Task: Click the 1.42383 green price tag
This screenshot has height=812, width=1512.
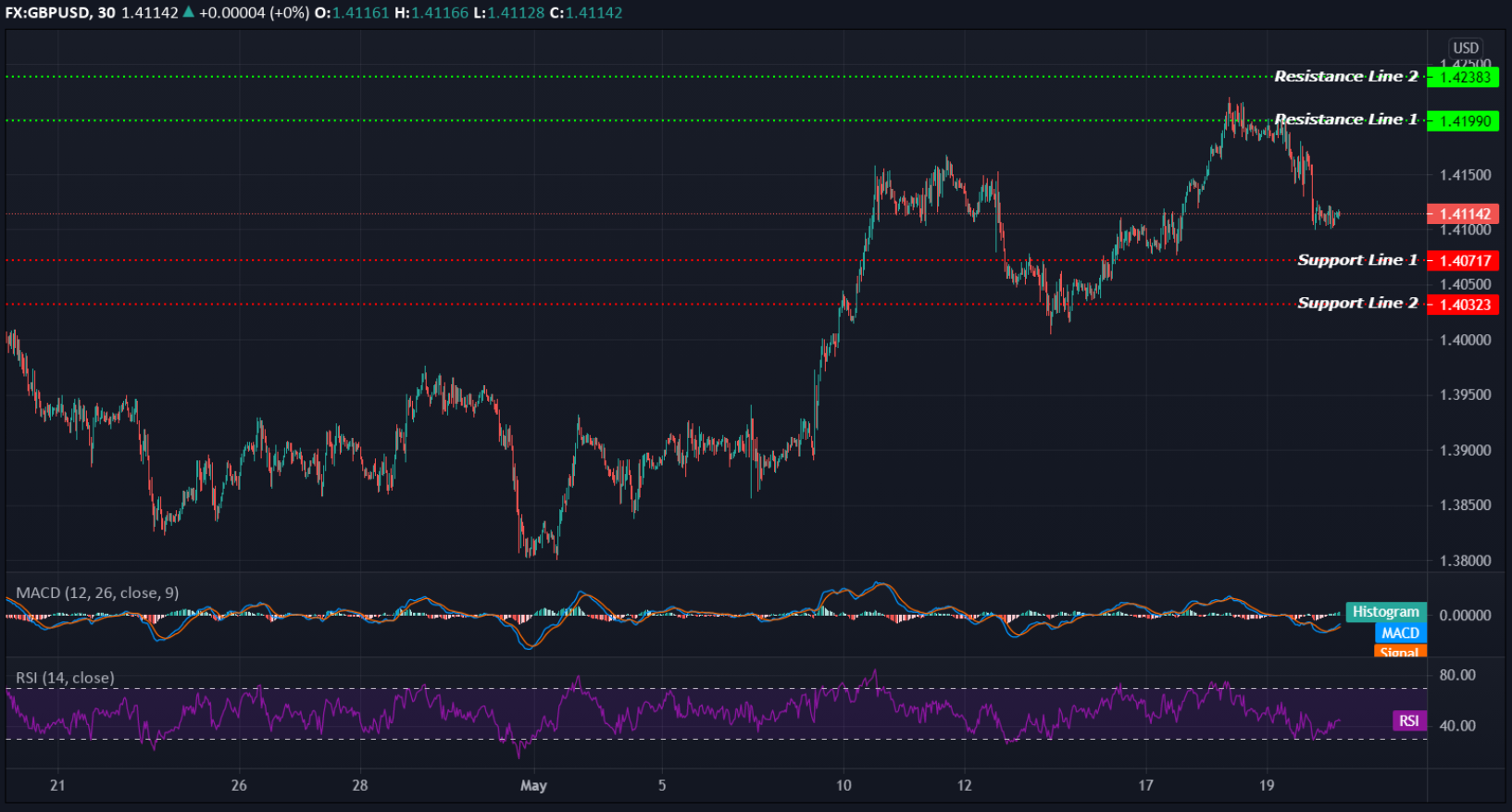Action: (1463, 77)
